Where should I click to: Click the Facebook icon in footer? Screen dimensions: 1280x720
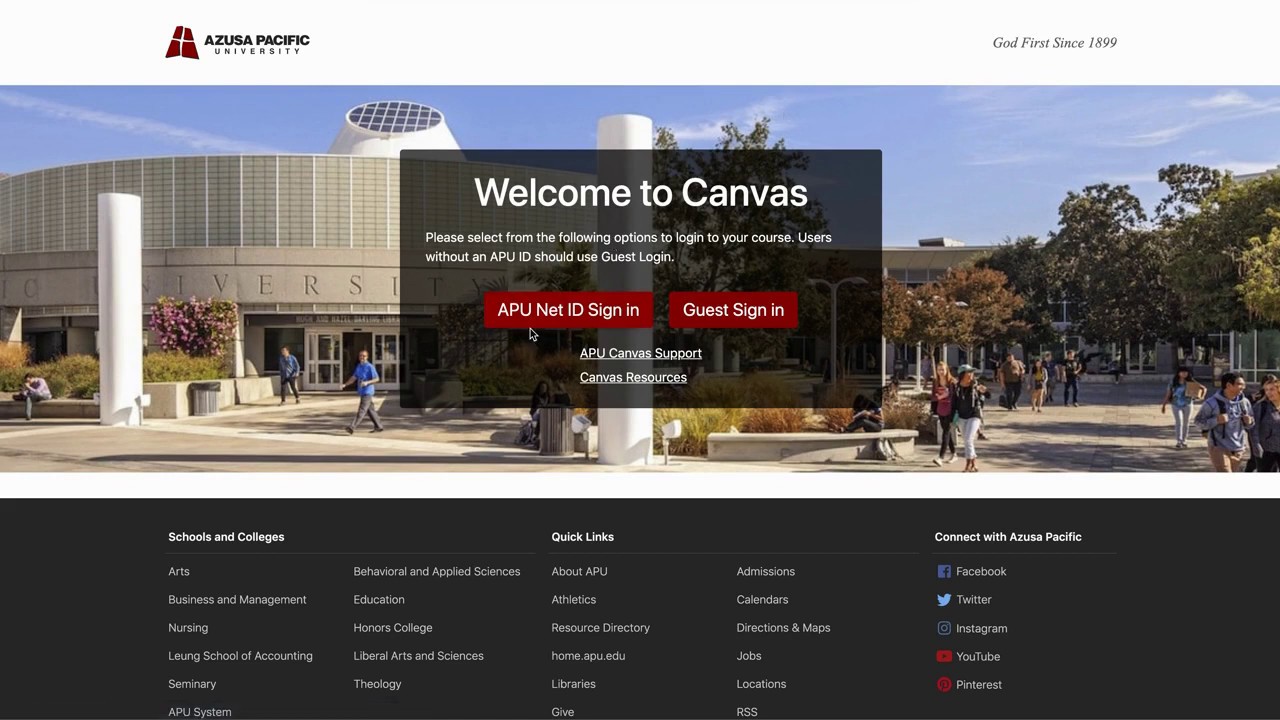pos(944,571)
